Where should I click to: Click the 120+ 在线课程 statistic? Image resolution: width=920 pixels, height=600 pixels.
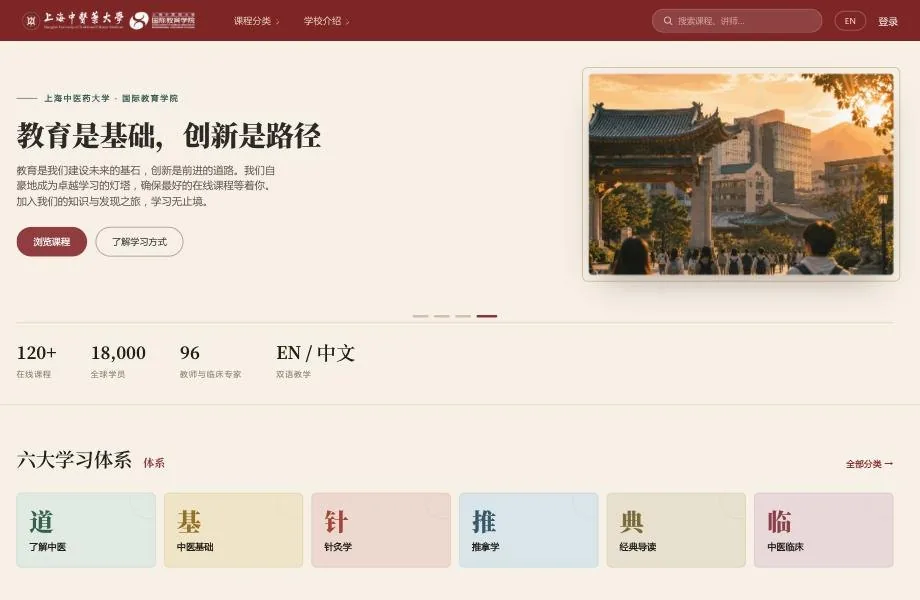click(36, 361)
